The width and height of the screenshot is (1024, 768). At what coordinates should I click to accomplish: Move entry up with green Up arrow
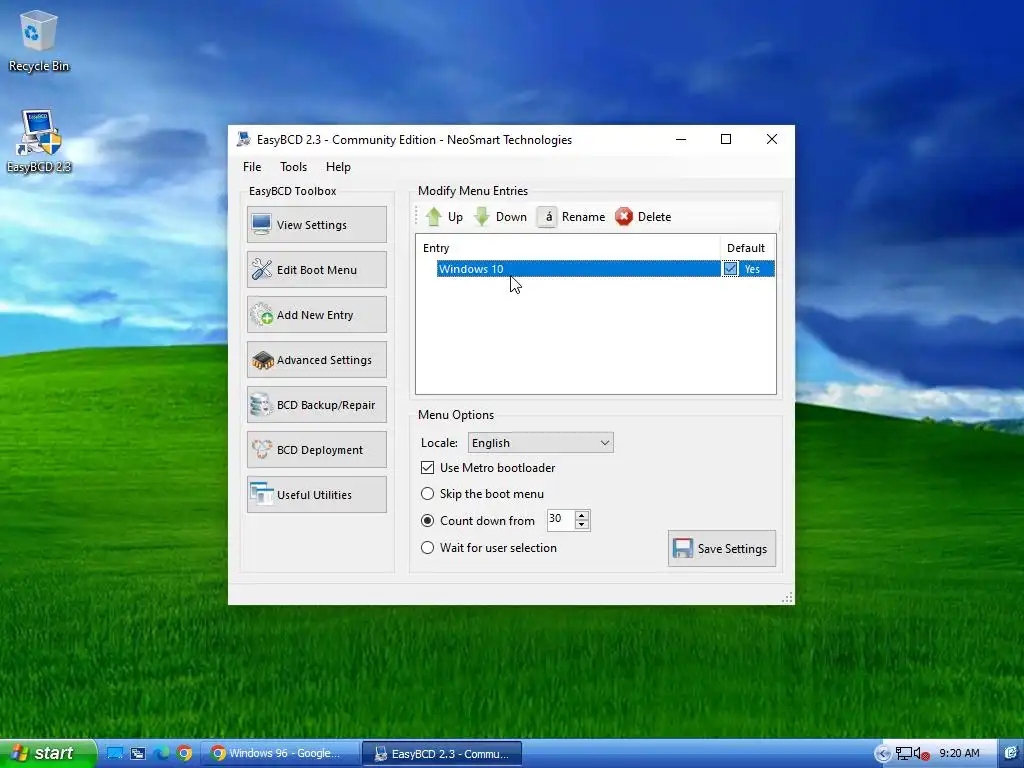click(x=444, y=217)
